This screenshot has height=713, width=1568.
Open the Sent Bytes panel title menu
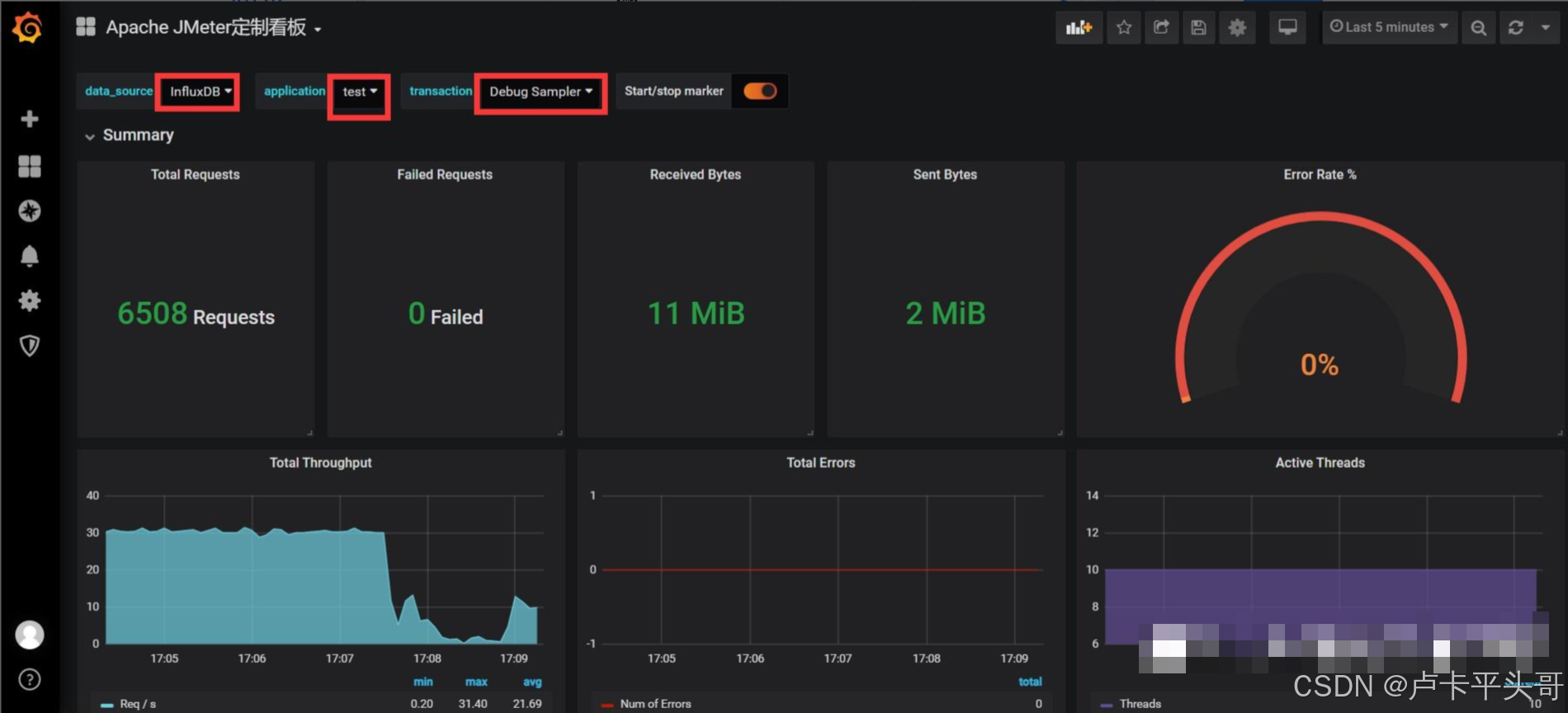click(x=945, y=174)
